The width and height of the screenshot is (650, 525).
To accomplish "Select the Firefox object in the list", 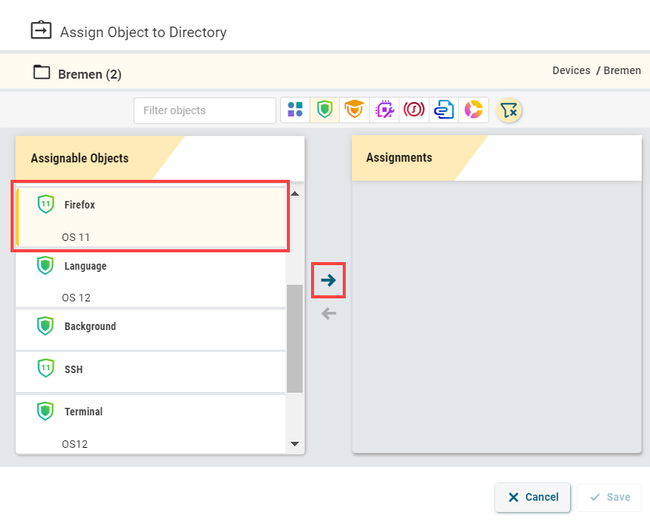I will 150,216.
